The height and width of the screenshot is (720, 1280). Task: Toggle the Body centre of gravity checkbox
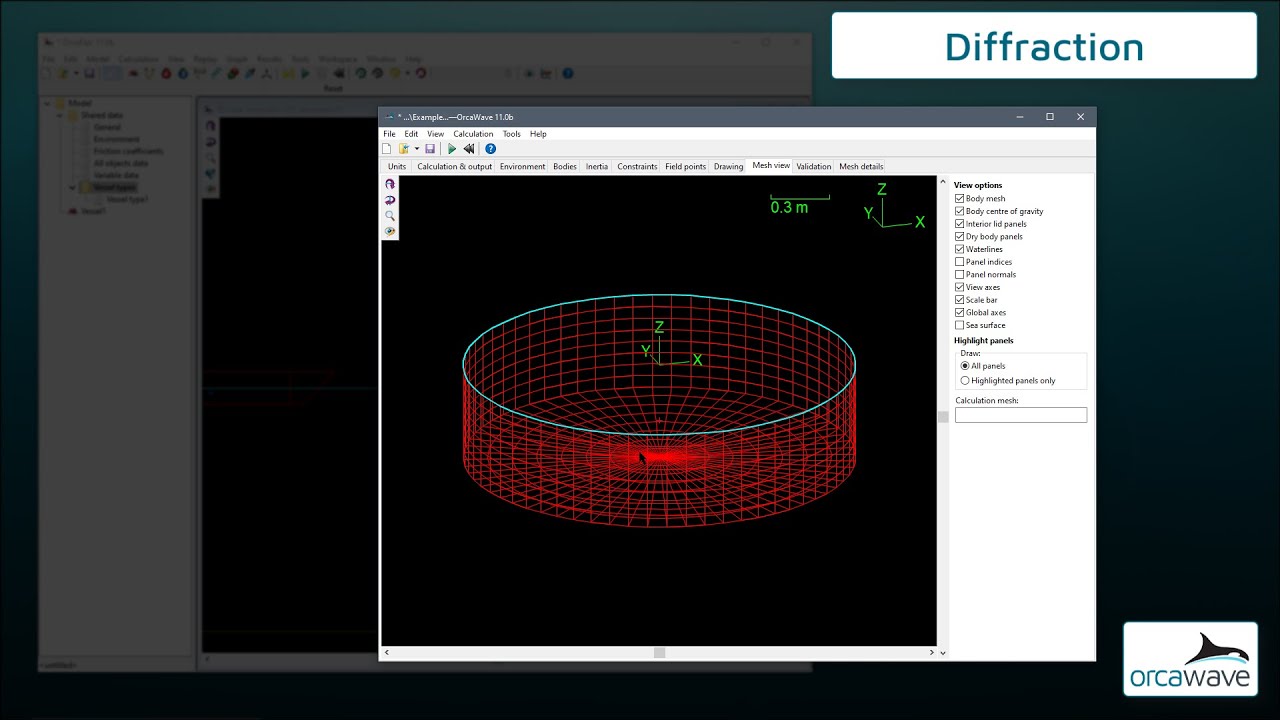[x=960, y=211]
